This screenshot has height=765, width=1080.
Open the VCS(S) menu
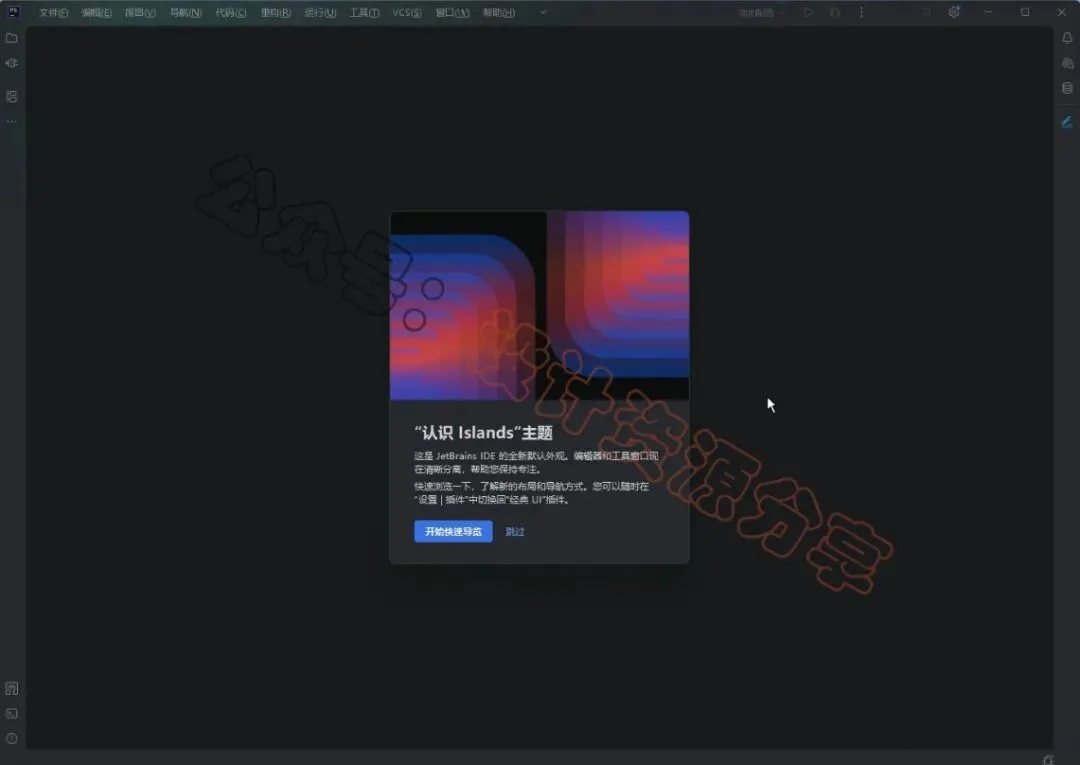point(407,13)
